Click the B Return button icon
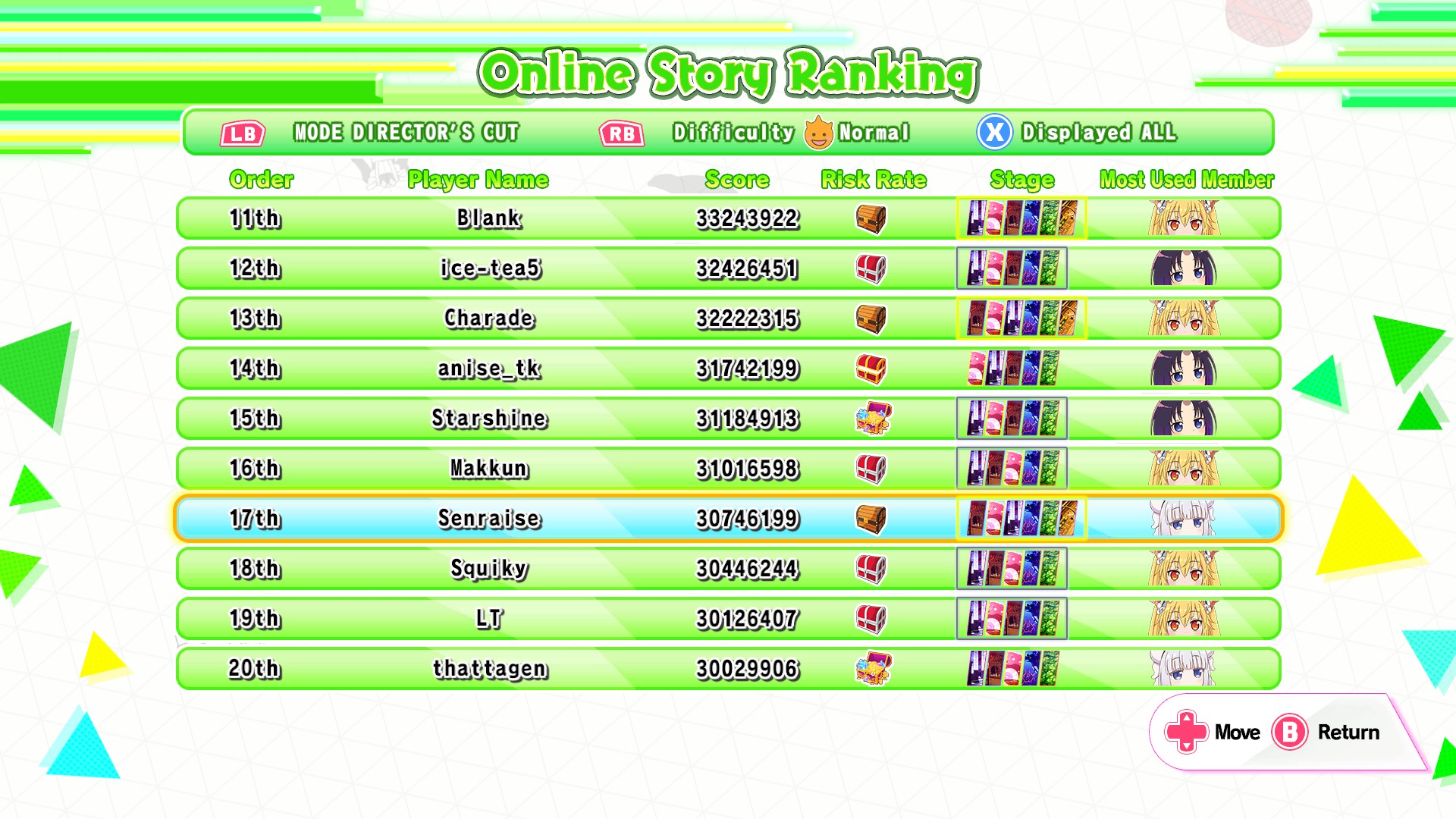This screenshot has width=1456, height=819. pyautogui.click(x=1290, y=732)
